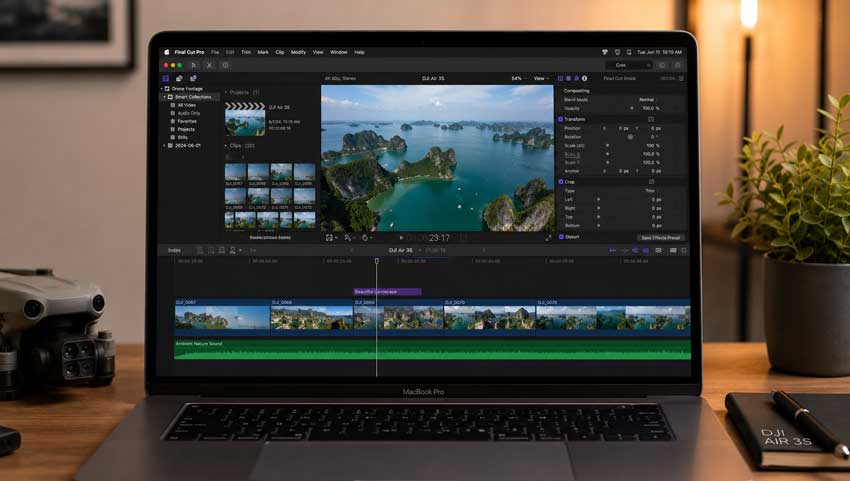Viewport: 850px width, 481px height.
Task: Open clip appearance options in timeline
Action: (659, 251)
